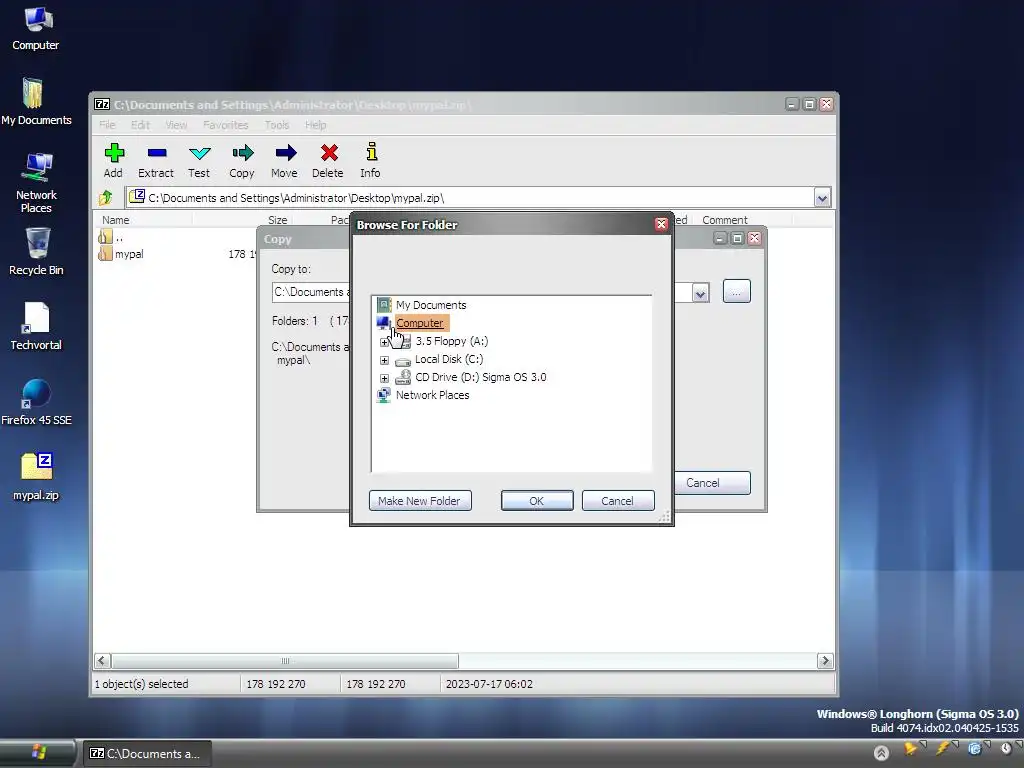Click the horizontal scrollbar thumb
The image size is (1024, 768).
pos(285,661)
